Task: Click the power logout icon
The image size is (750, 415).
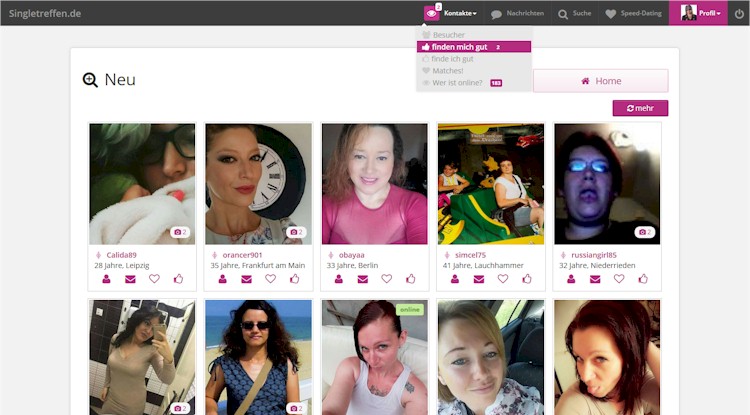Action: (x=739, y=14)
